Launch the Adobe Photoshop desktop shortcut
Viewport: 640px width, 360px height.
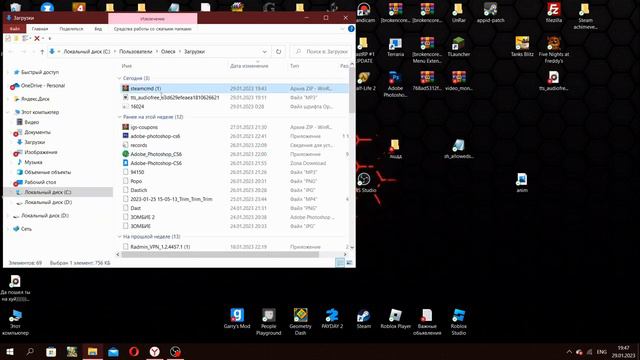(395, 84)
